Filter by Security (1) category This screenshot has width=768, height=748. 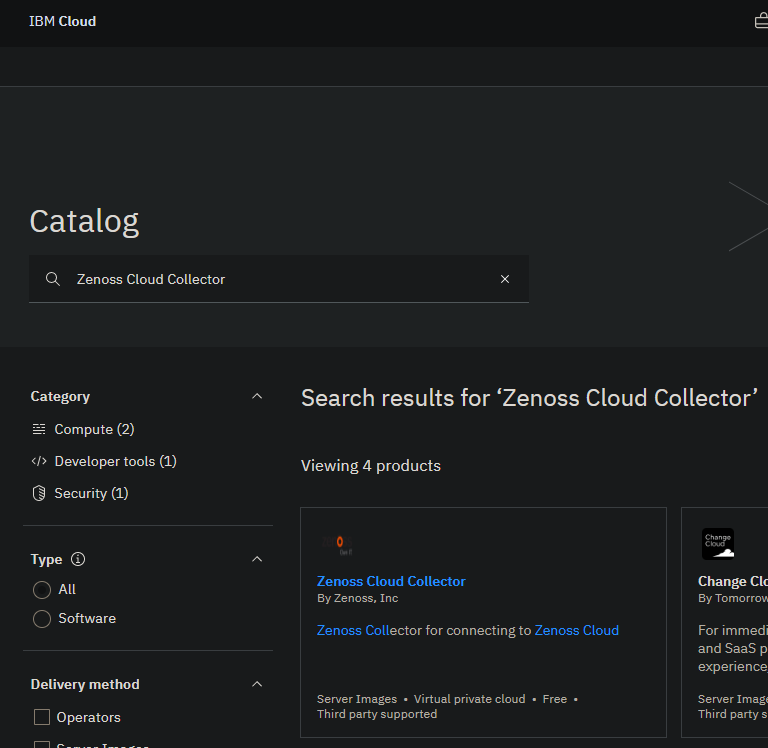pyautogui.click(x=91, y=493)
